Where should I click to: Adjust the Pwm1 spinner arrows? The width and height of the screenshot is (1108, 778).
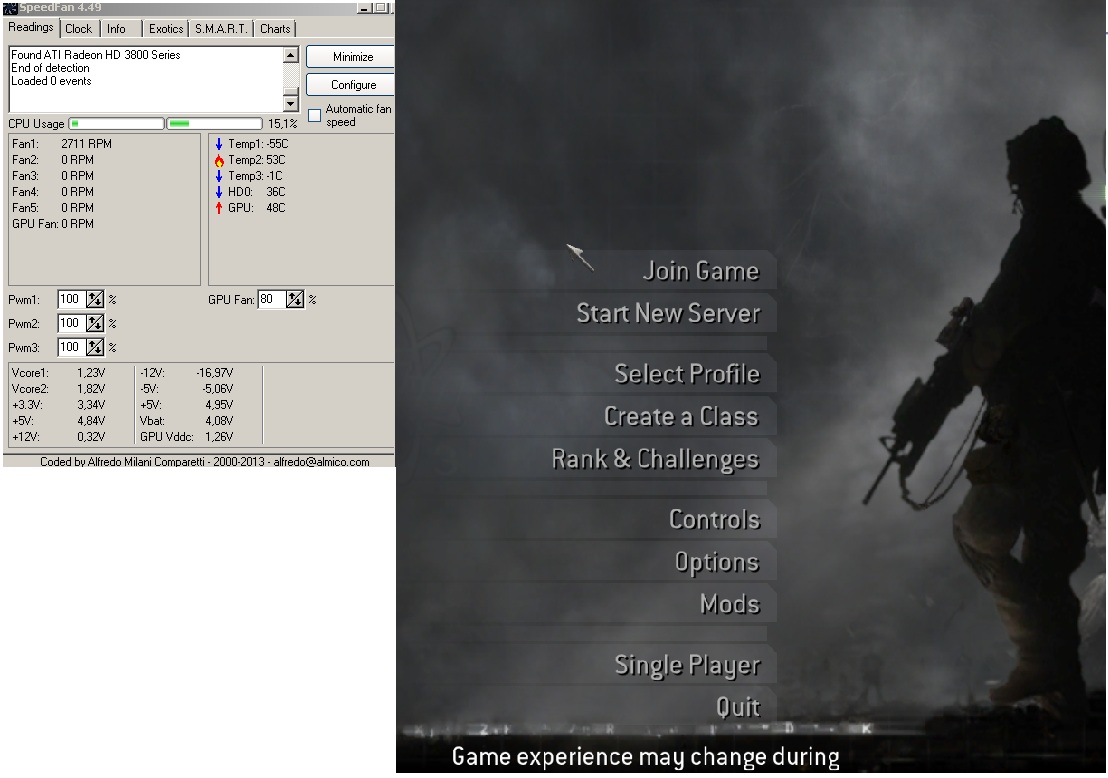tap(95, 300)
